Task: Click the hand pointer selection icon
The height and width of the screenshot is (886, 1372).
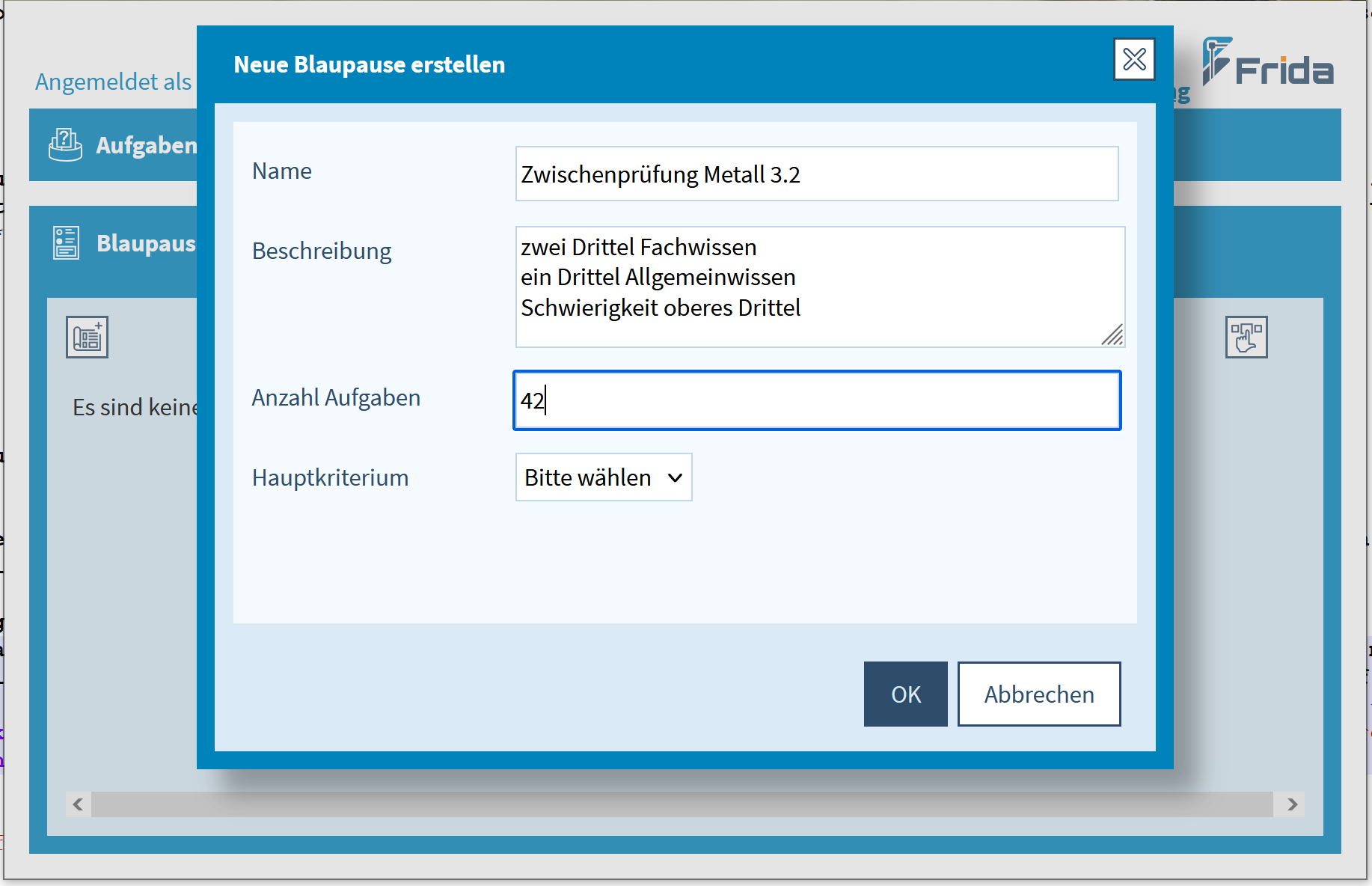Action: point(1246,337)
